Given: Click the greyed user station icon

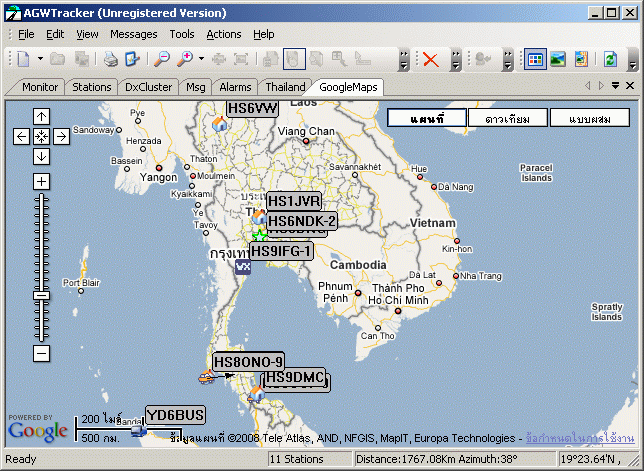Looking at the screenshot, I should point(483,59).
